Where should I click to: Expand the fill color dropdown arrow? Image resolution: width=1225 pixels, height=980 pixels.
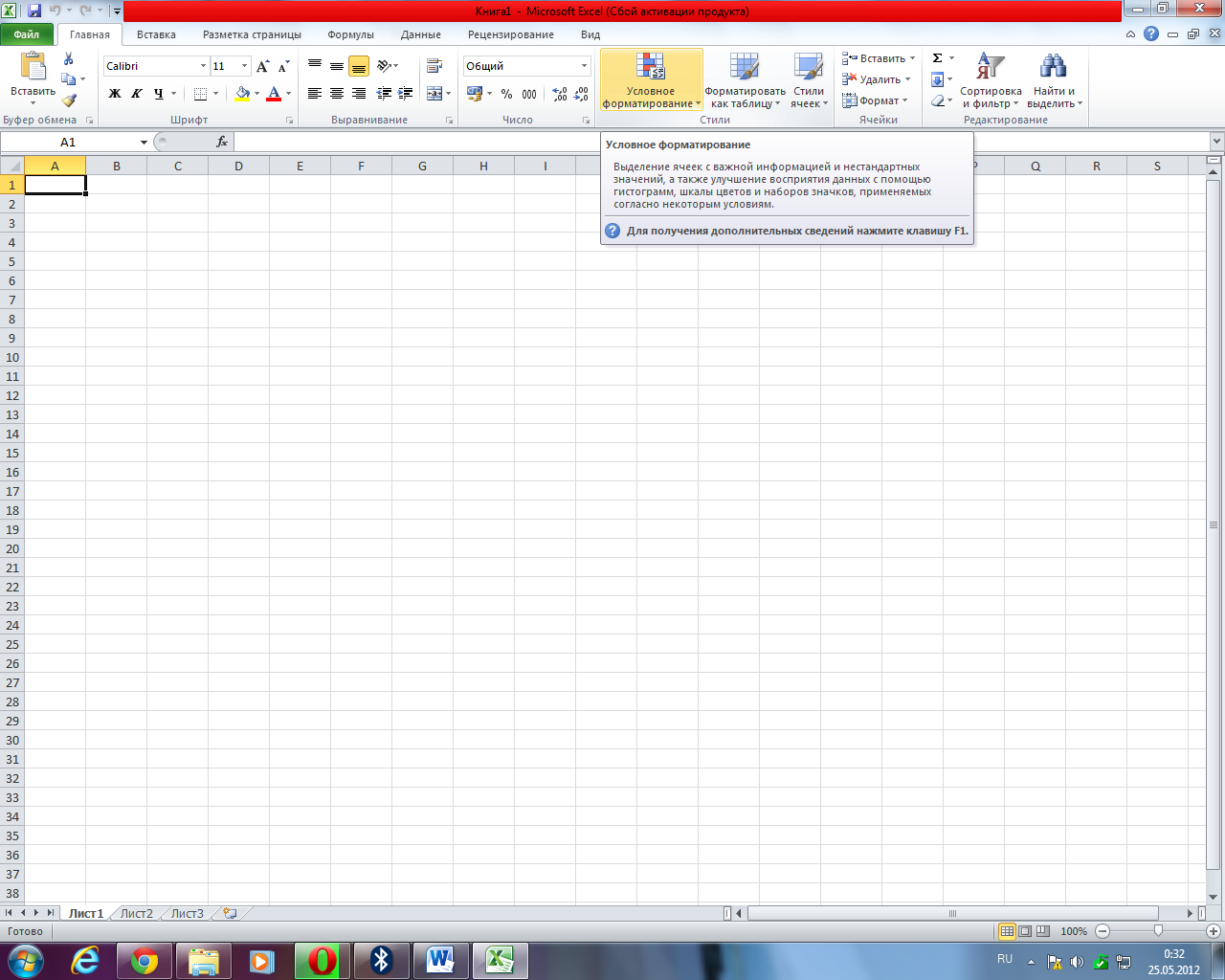256,94
